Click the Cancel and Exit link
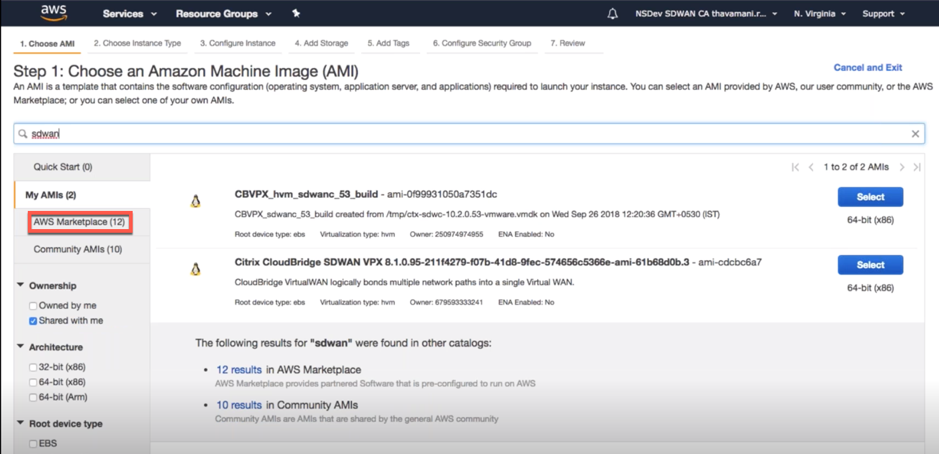This screenshot has width=939, height=454. 868,68
